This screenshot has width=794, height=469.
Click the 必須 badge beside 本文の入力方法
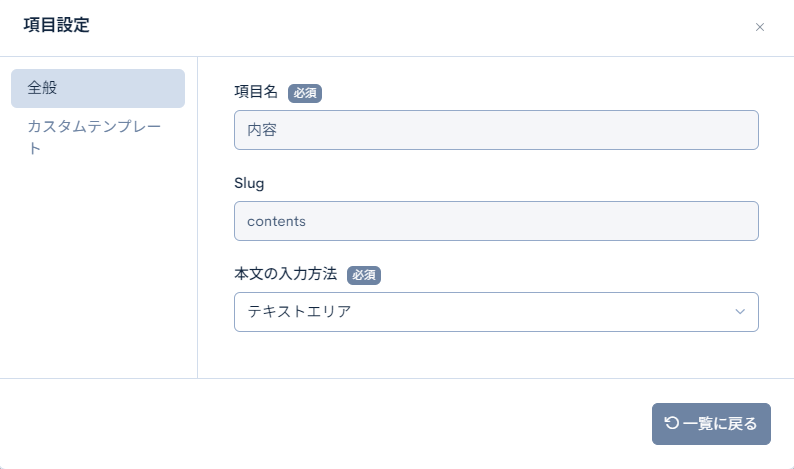tap(364, 274)
